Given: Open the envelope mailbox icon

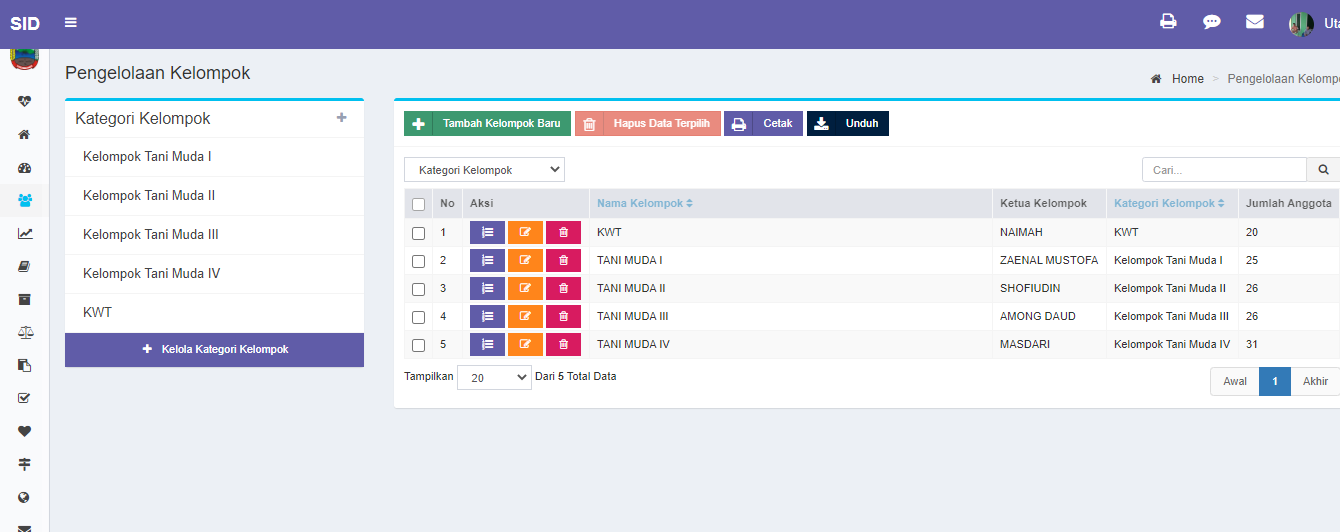Looking at the screenshot, I should tap(1255, 21).
